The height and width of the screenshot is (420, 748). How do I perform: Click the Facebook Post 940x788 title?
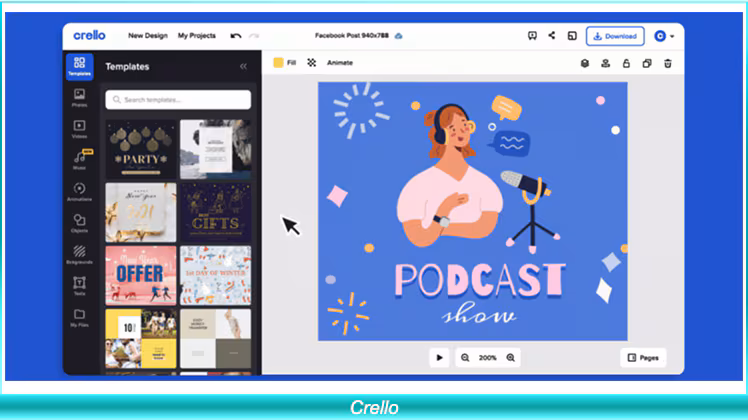point(352,36)
